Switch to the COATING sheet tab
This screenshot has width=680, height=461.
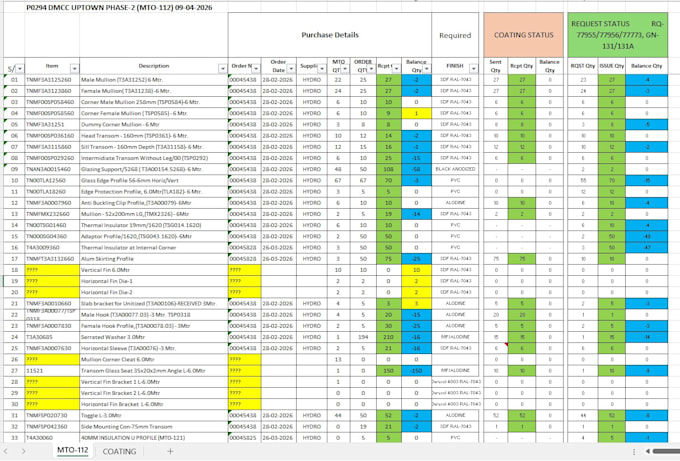[x=119, y=451]
